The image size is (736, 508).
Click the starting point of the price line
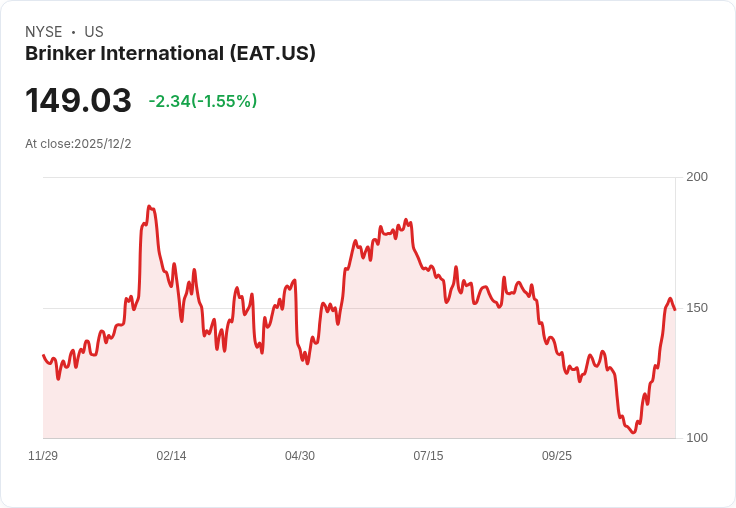pos(44,355)
